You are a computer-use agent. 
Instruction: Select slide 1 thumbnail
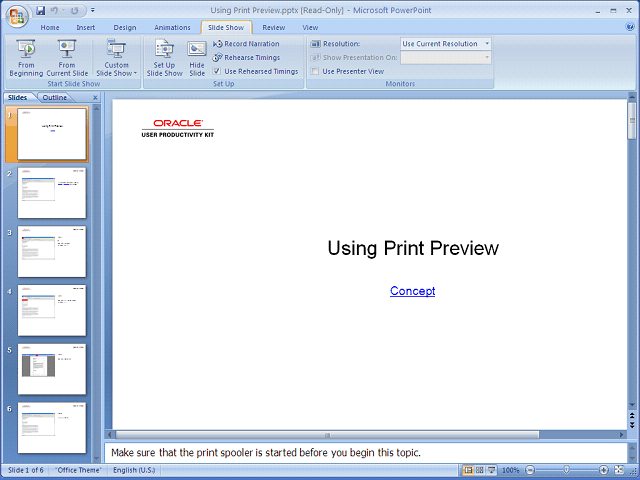52,134
